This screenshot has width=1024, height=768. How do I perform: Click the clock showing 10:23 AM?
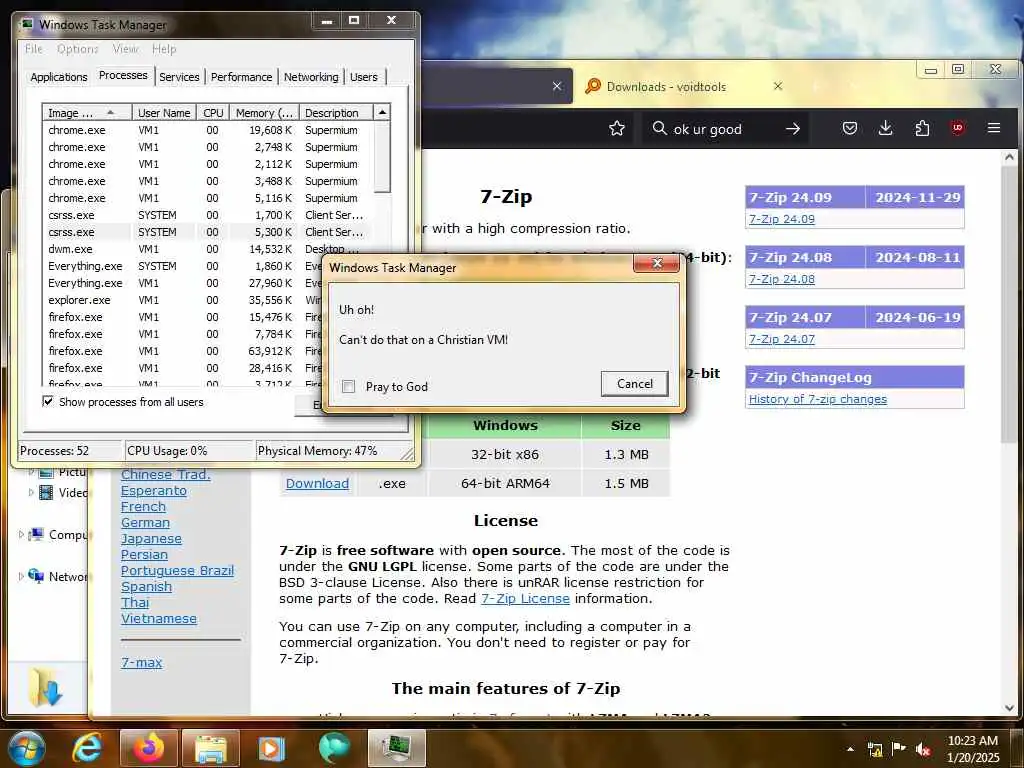pyautogui.click(x=972, y=741)
